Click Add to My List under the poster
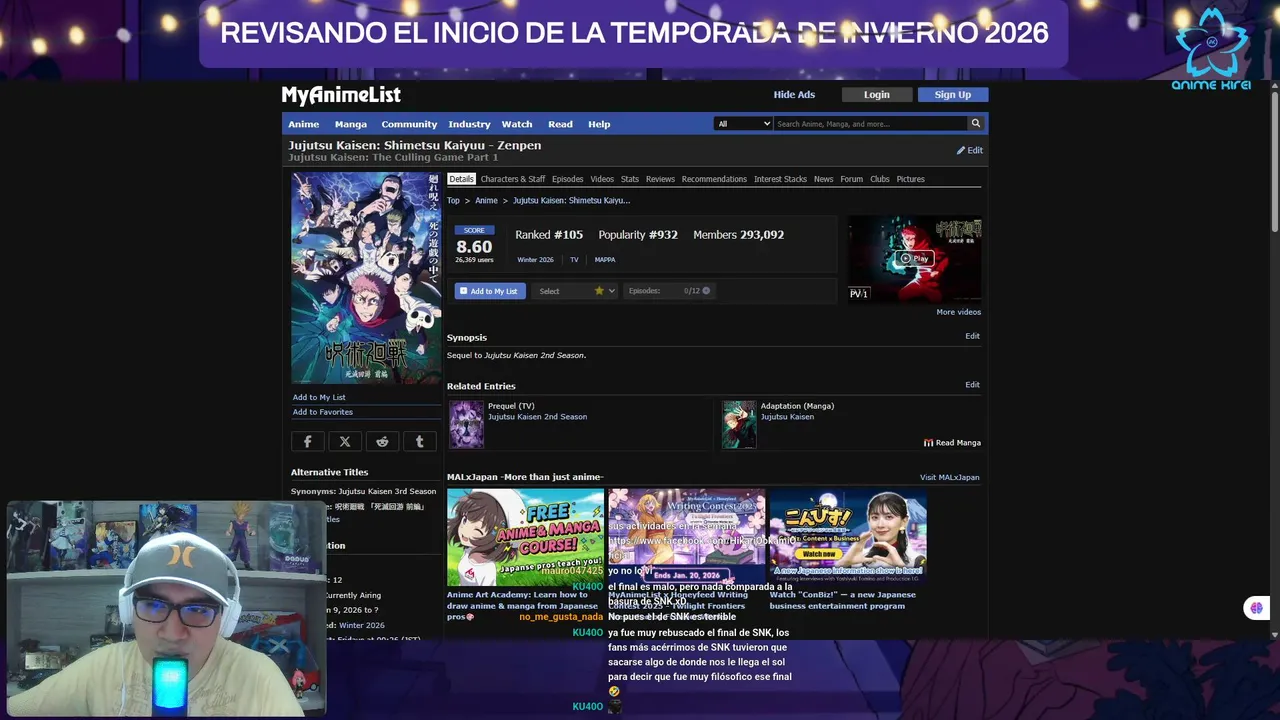This screenshot has width=1280, height=720. (319, 398)
